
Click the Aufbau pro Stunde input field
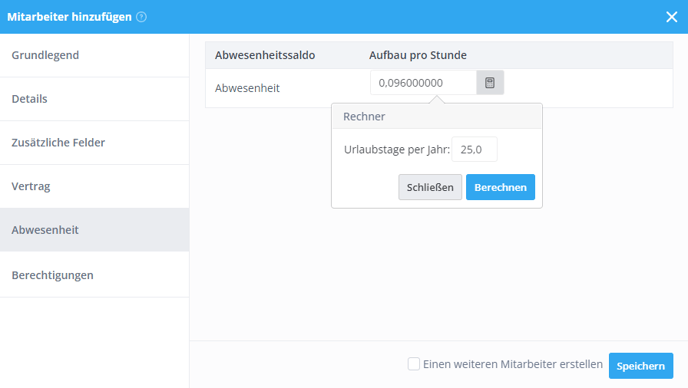pos(423,83)
